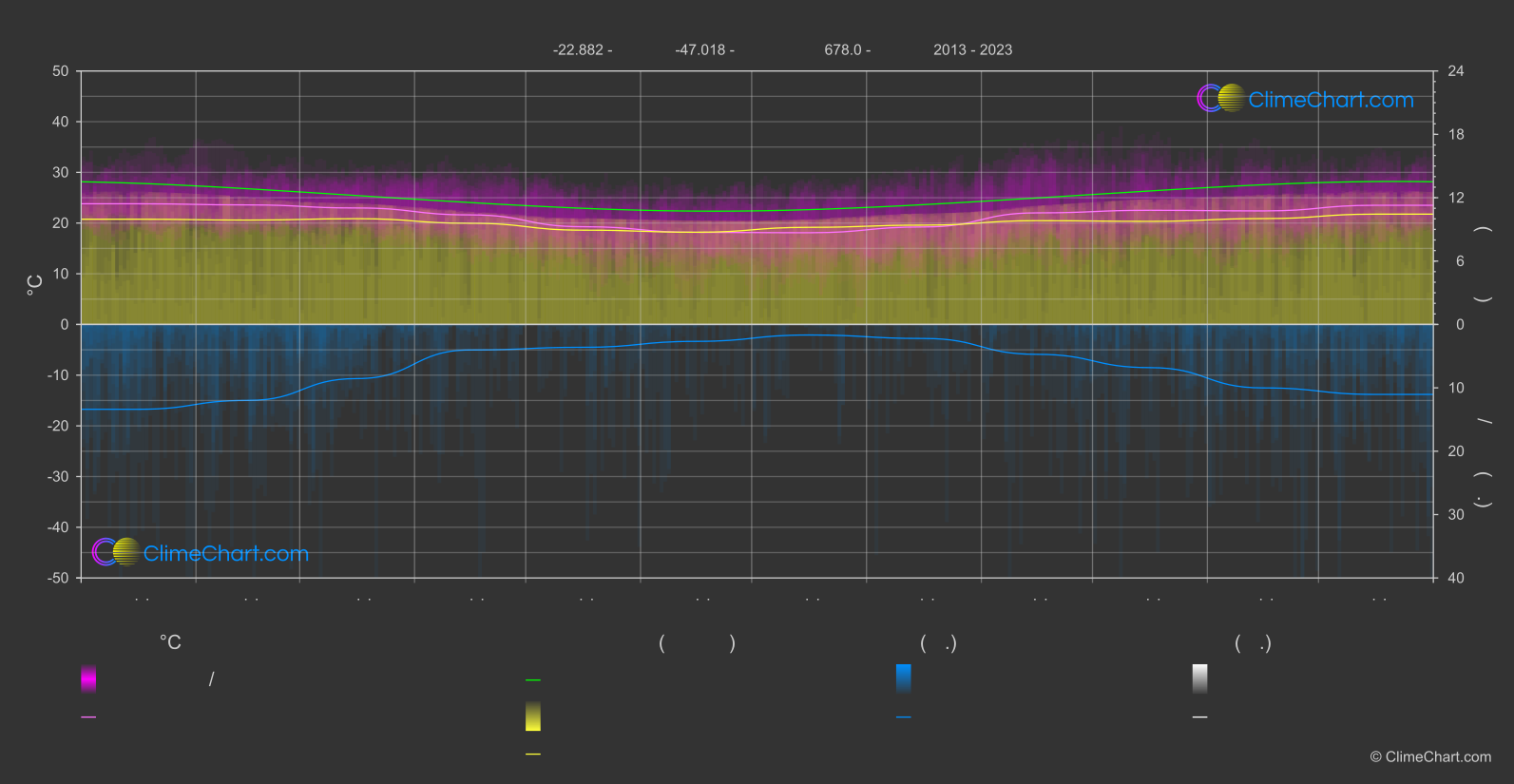Image resolution: width=1514 pixels, height=784 pixels.
Task: Toggle the green line legend marker
Action: (x=533, y=679)
